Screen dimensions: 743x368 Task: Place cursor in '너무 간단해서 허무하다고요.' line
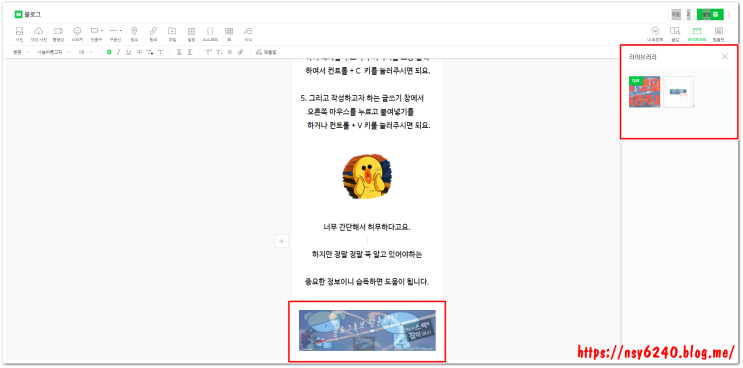click(x=367, y=227)
